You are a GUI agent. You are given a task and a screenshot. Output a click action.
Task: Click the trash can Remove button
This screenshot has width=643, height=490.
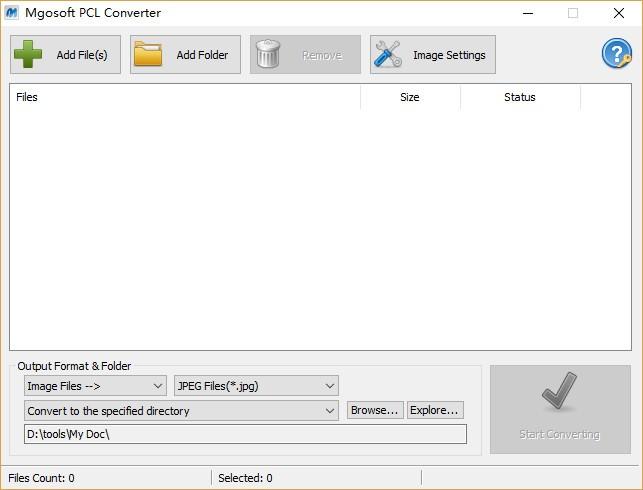click(x=306, y=55)
